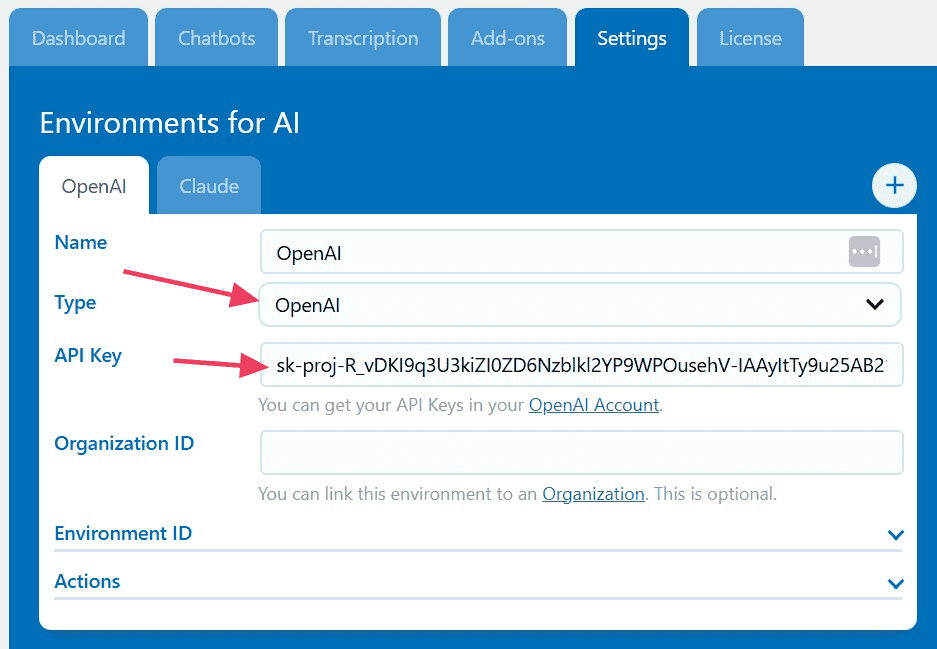Click the Organization ID label

(x=124, y=443)
